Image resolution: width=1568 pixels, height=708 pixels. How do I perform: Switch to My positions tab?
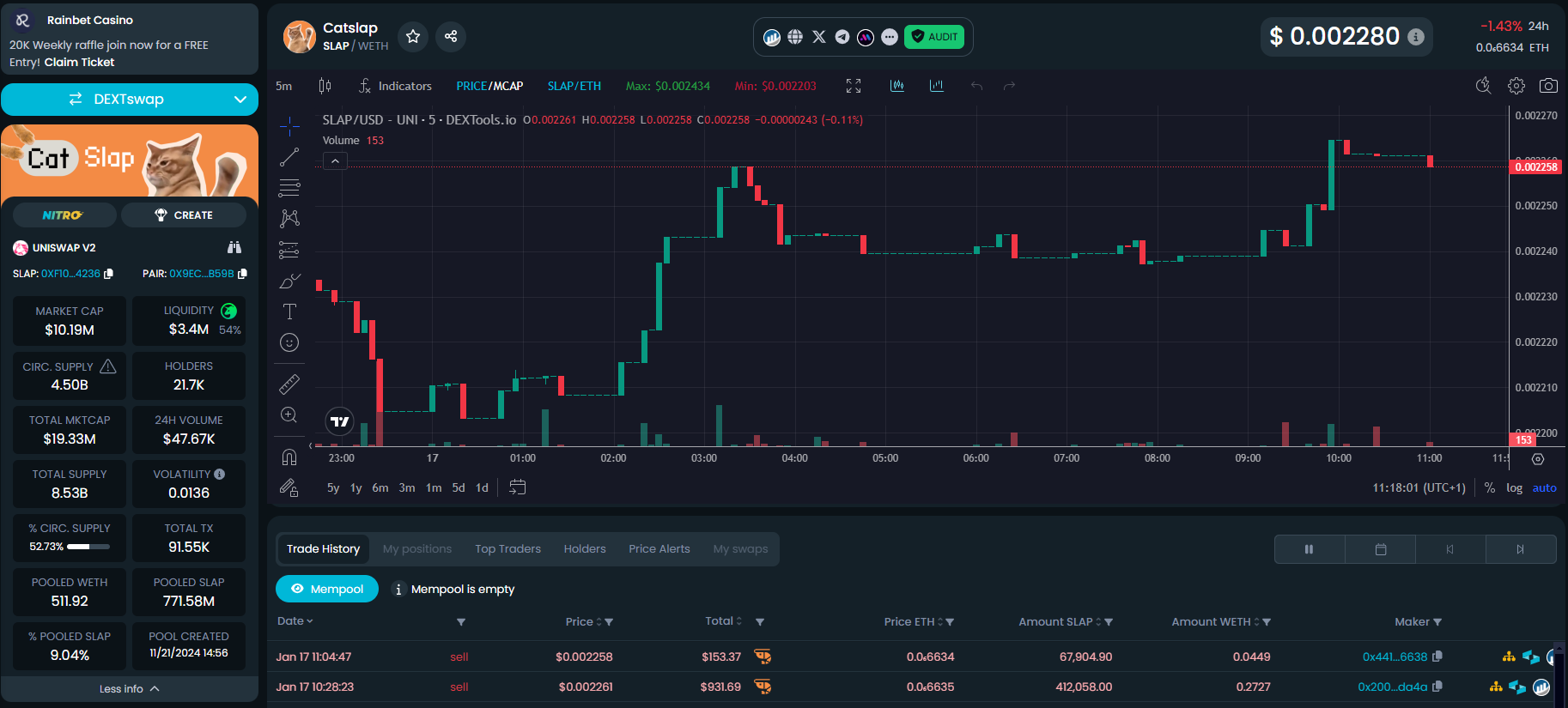417,548
